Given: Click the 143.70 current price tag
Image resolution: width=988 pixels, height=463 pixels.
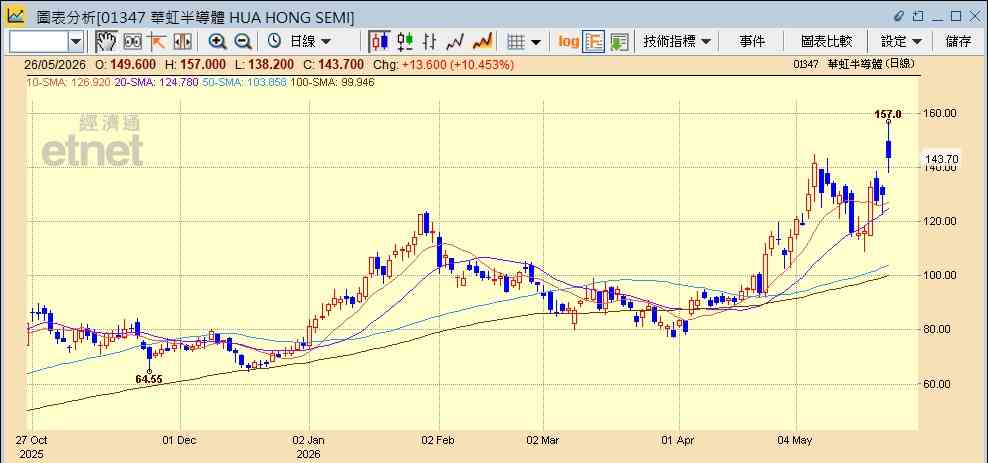Looking at the screenshot, I should click(940, 159).
